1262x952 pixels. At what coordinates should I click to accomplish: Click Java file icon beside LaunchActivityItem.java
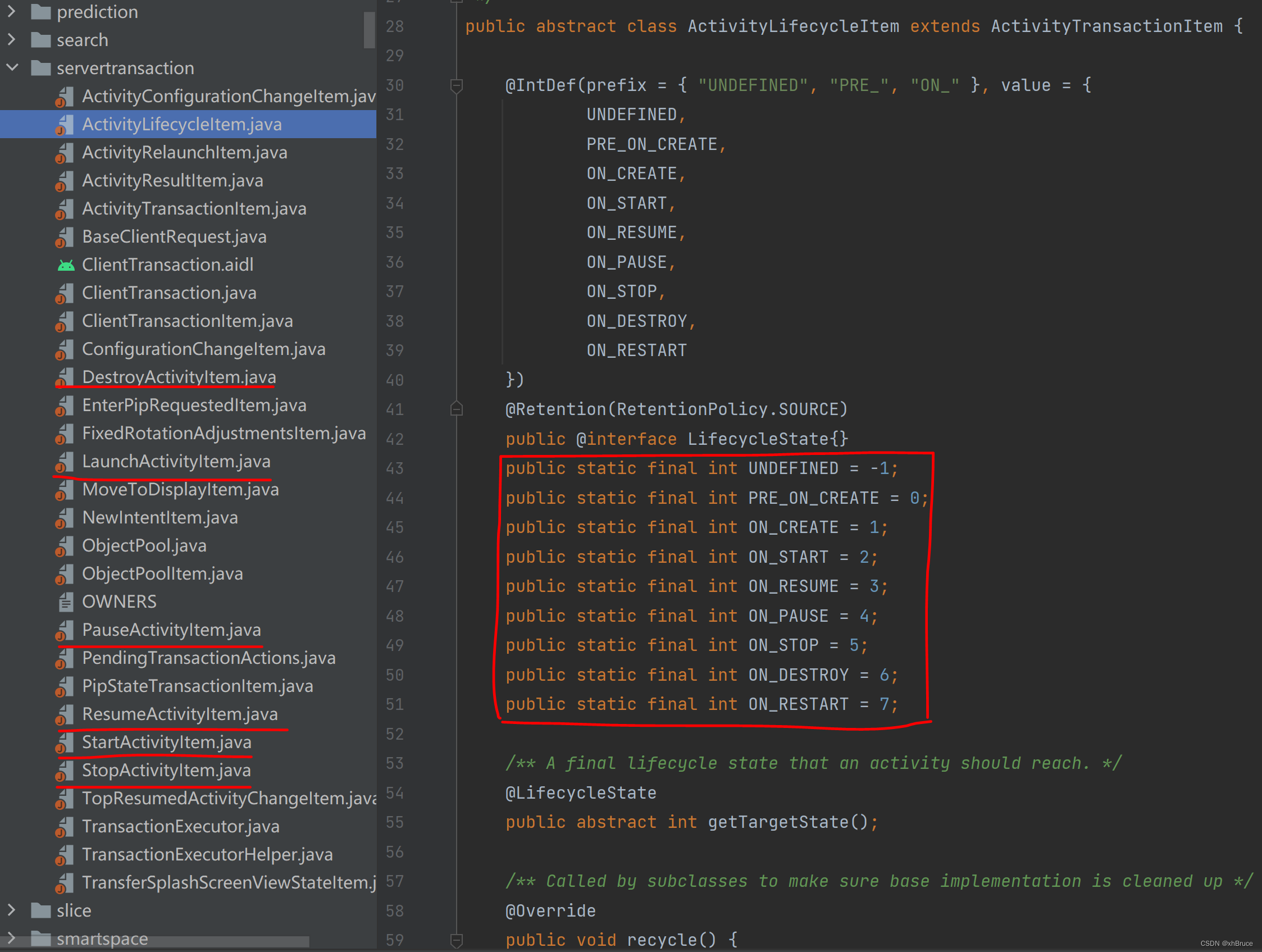point(65,462)
